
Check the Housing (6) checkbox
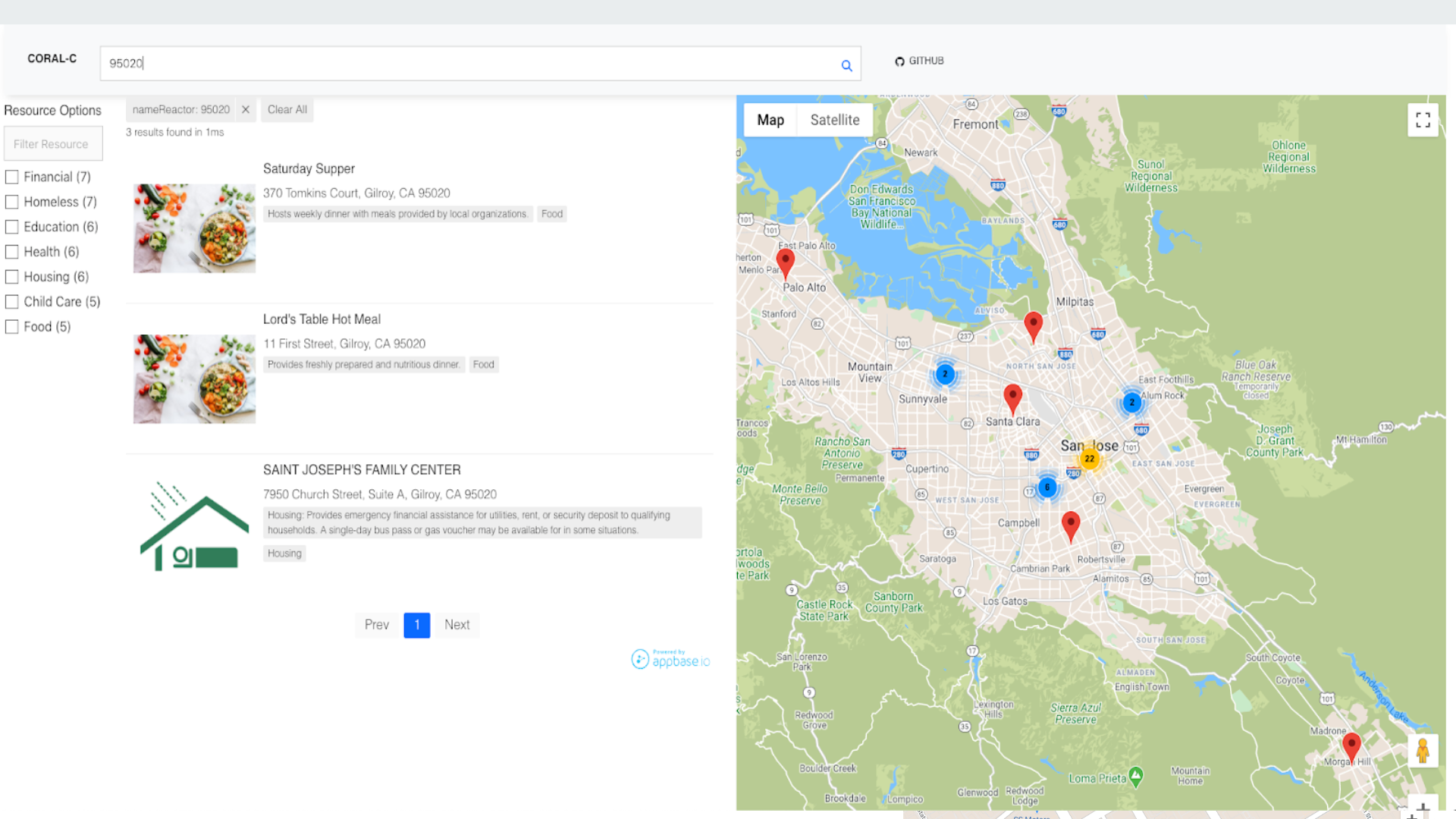(12, 277)
